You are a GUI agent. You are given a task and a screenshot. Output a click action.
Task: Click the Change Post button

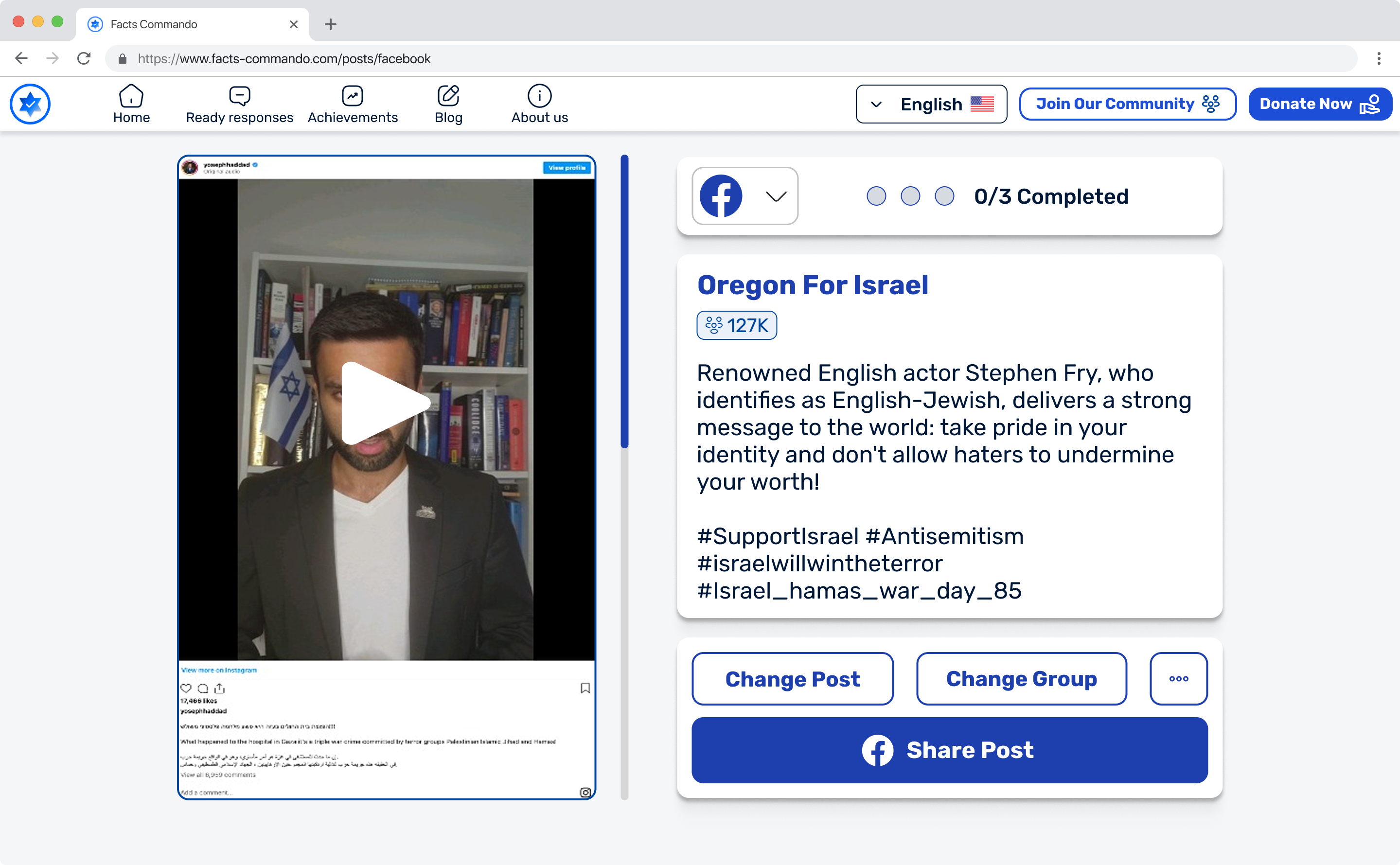tap(793, 678)
